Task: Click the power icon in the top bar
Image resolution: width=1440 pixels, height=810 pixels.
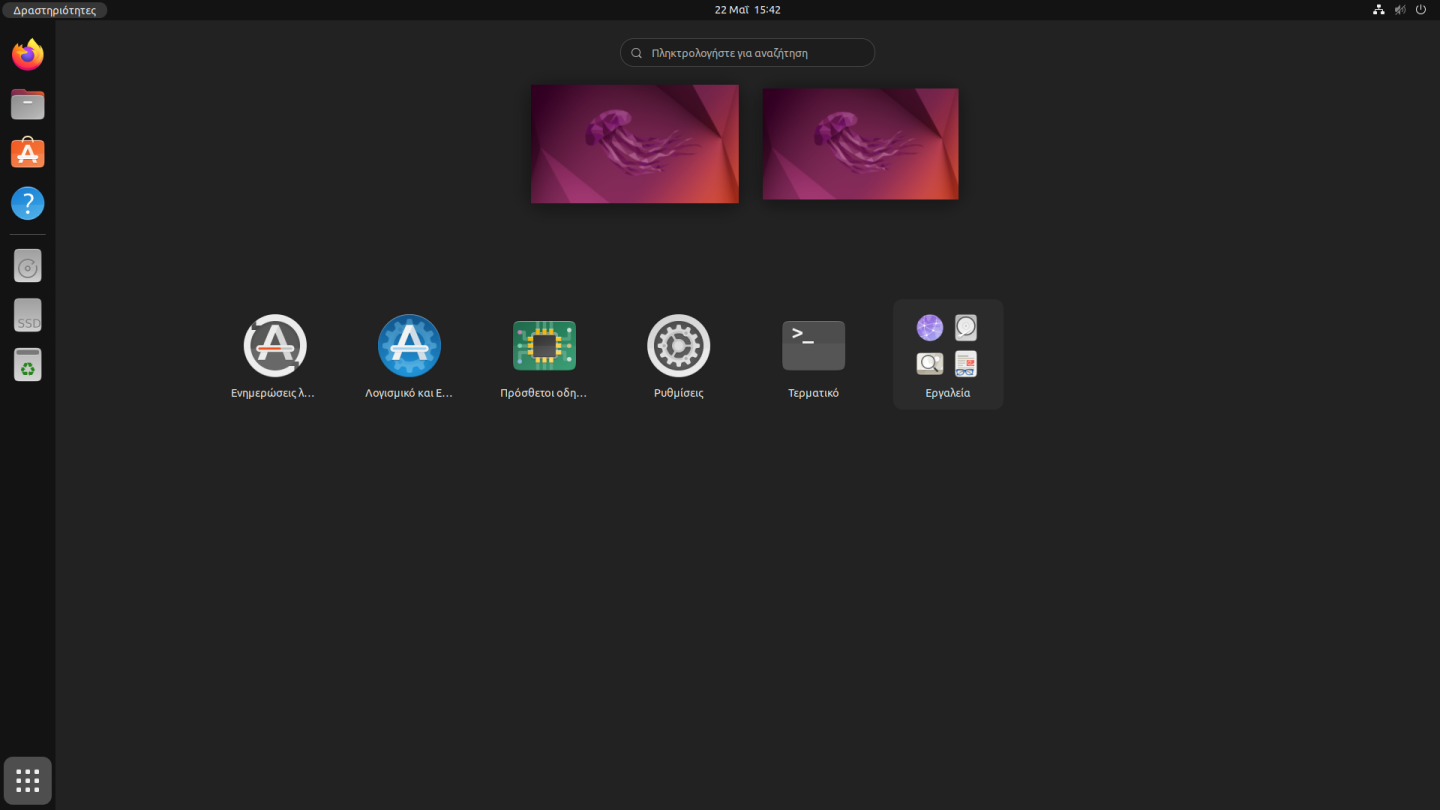Action: (1421, 10)
